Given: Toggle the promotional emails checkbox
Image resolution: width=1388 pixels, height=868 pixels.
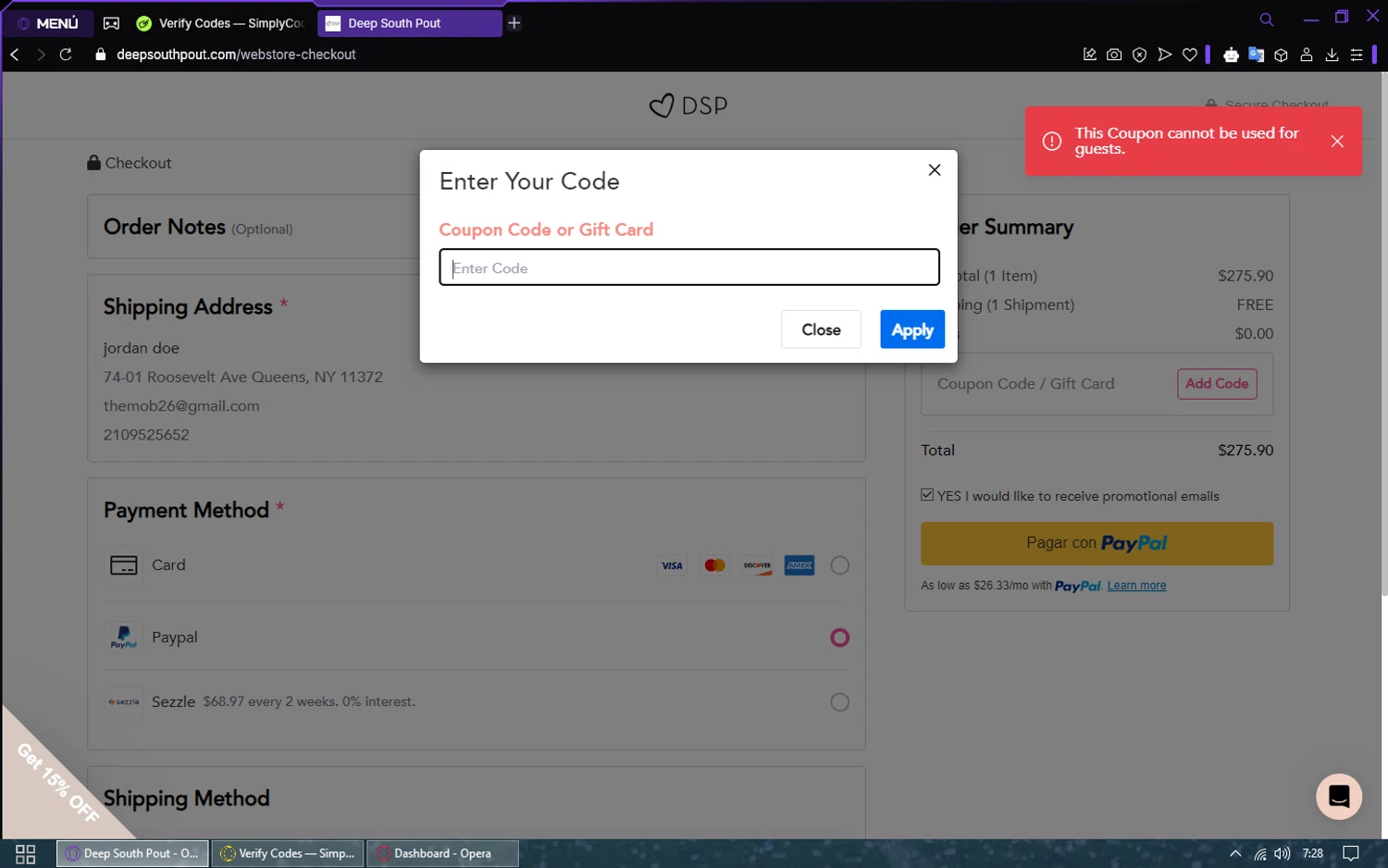Looking at the screenshot, I should [927, 495].
